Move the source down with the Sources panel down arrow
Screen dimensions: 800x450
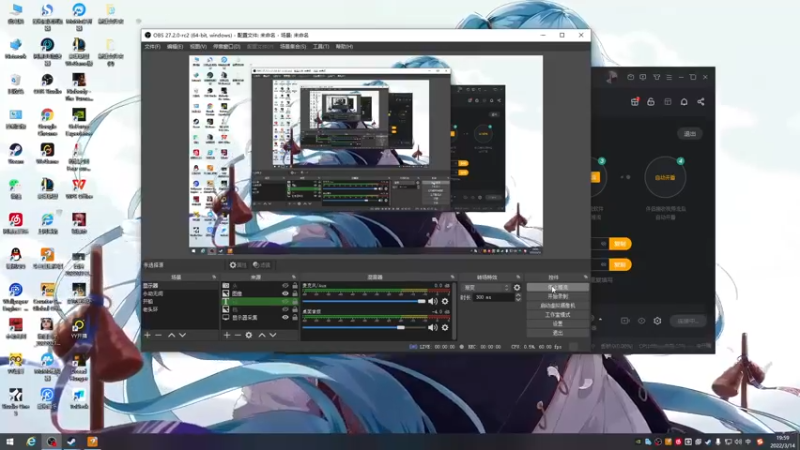point(273,335)
